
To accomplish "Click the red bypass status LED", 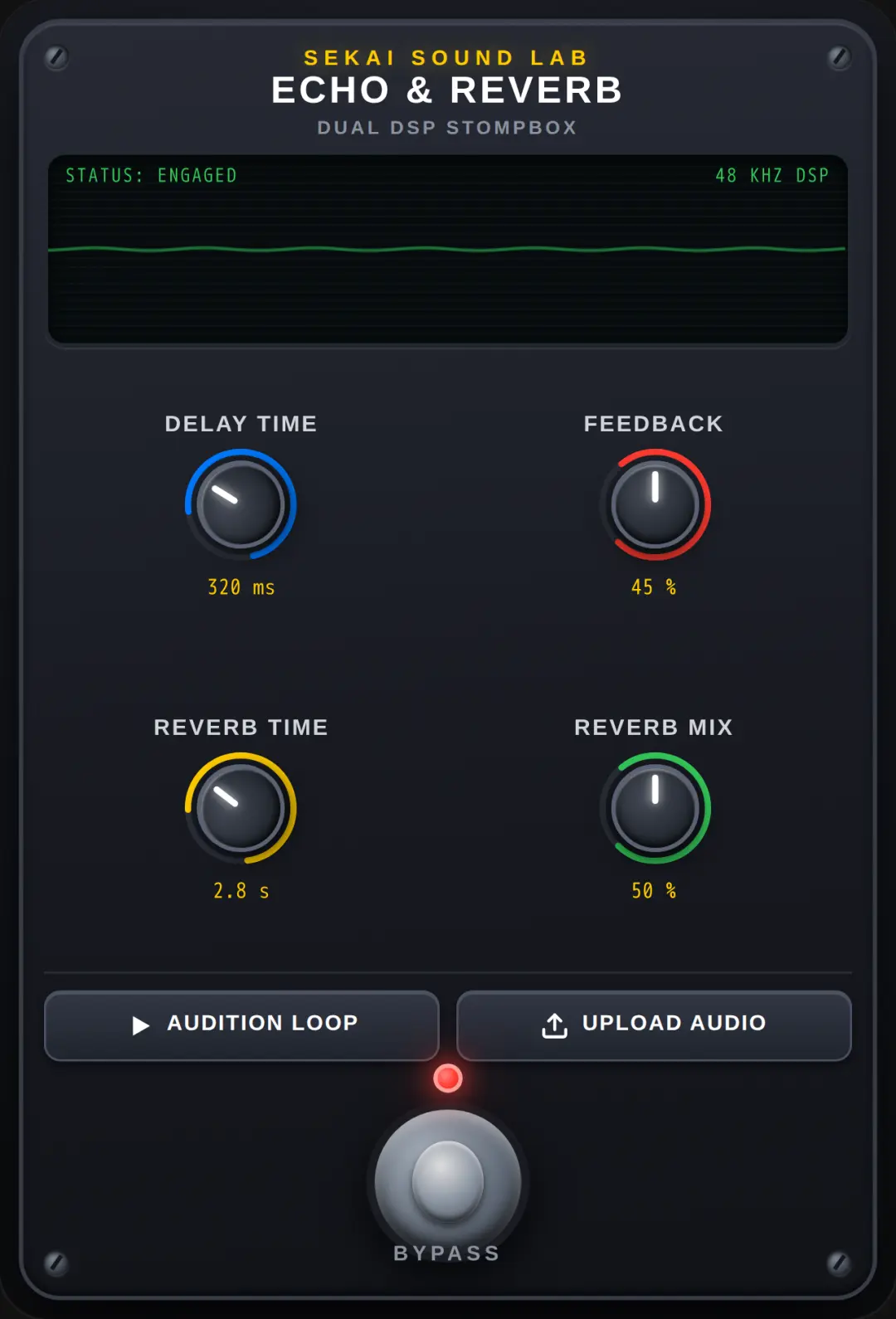I will tap(448, 1078).
